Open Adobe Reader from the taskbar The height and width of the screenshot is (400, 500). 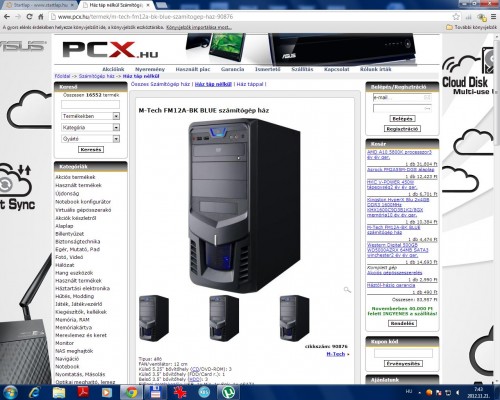click(x=83, y=392)
